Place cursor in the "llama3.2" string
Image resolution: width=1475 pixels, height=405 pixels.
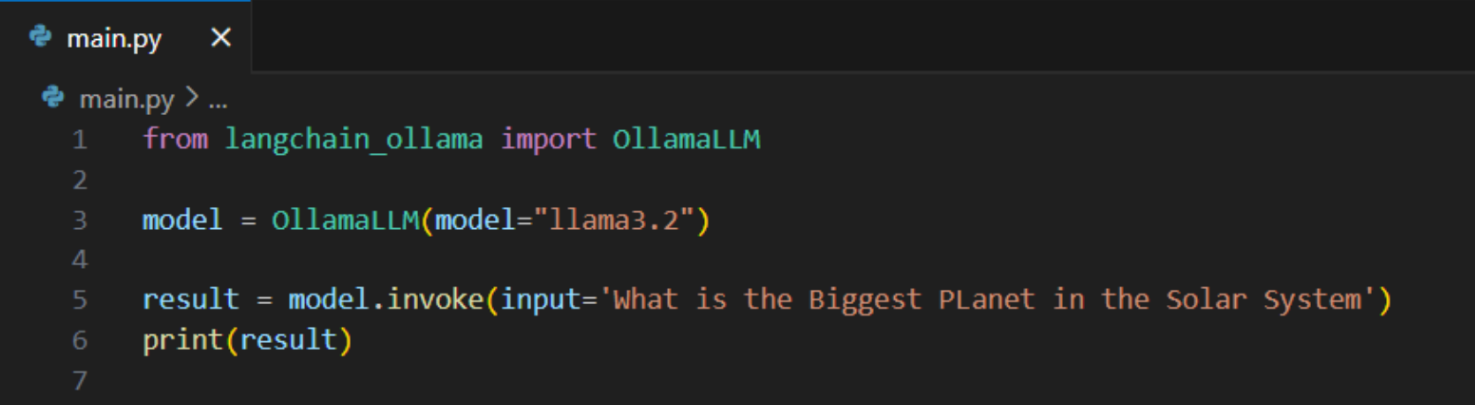click(614, 219)
